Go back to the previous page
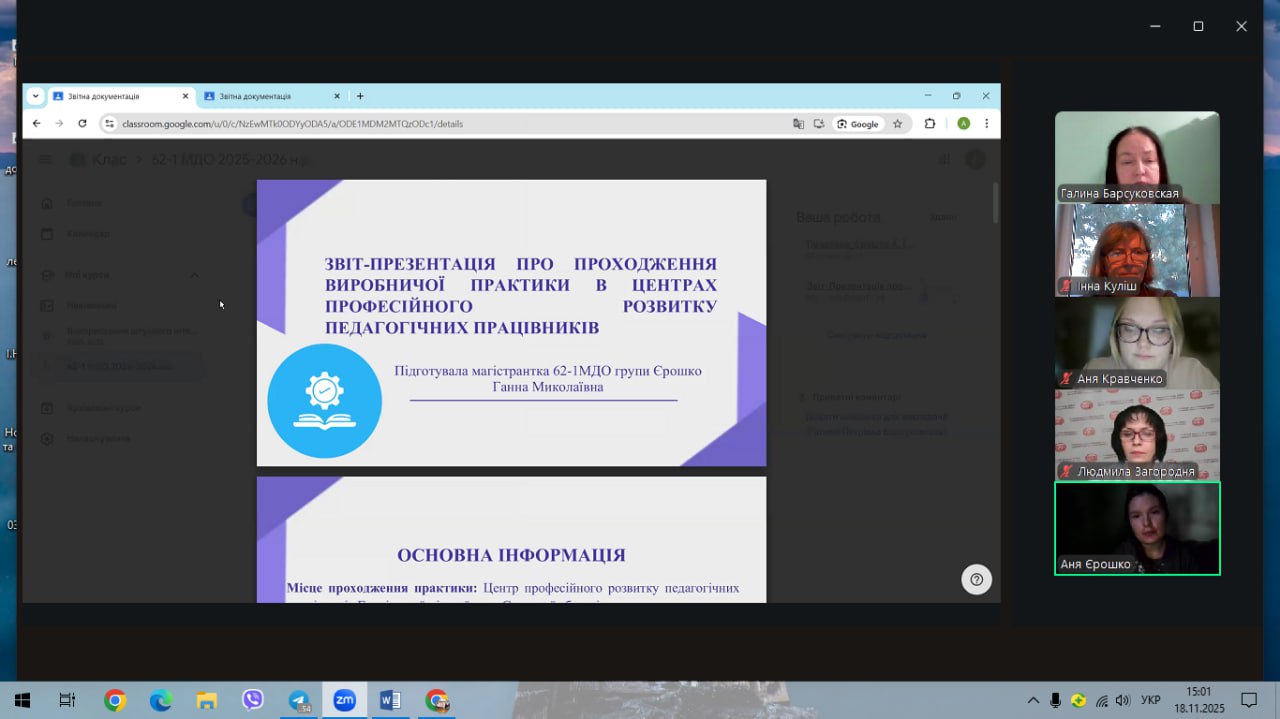 [37, 124]
